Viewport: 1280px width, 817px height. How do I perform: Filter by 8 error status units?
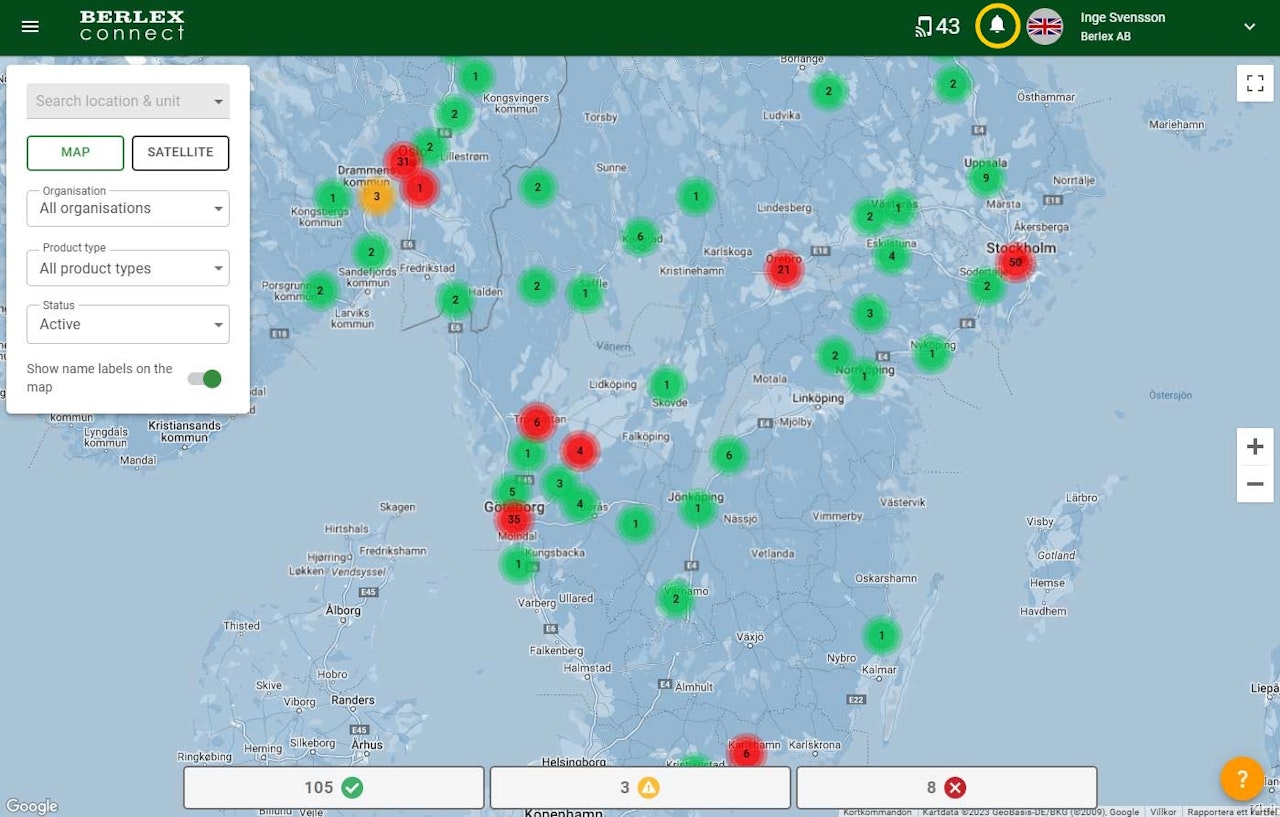946,788
